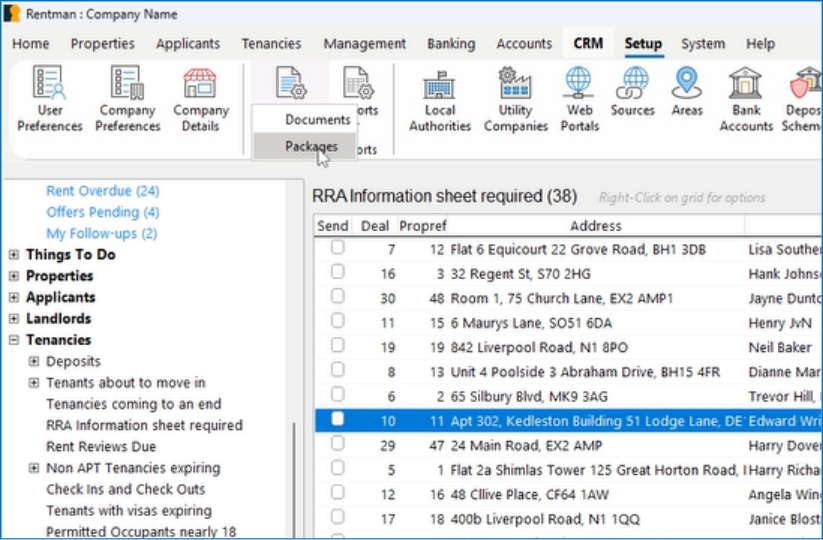
Task: Expand the Applicants tree node
Action: 14,298
